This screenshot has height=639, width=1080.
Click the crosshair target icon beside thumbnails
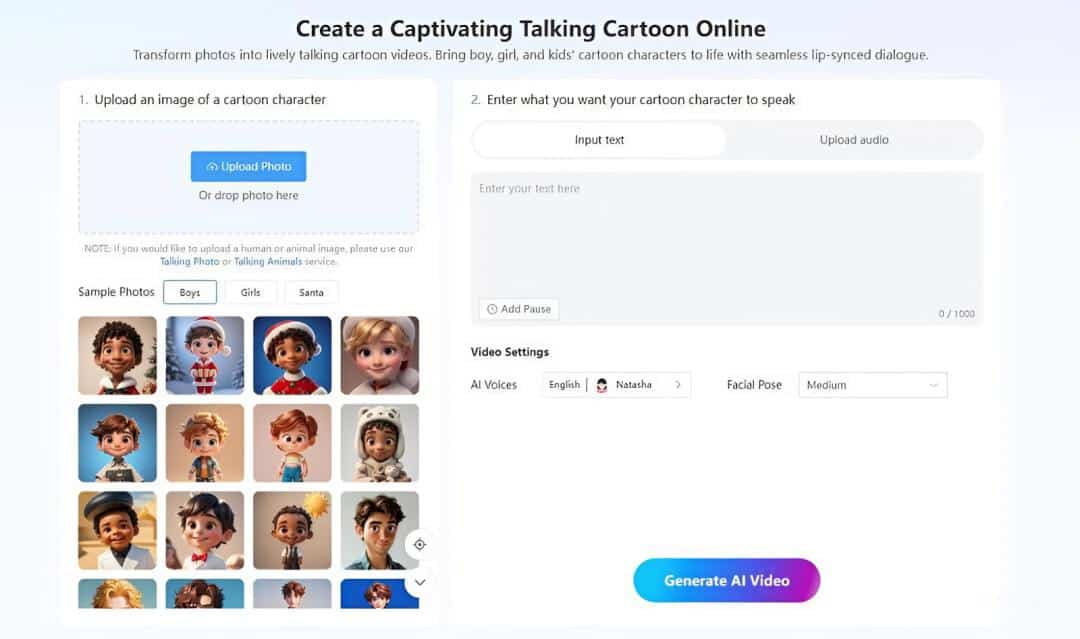click(x=420, y=544)
